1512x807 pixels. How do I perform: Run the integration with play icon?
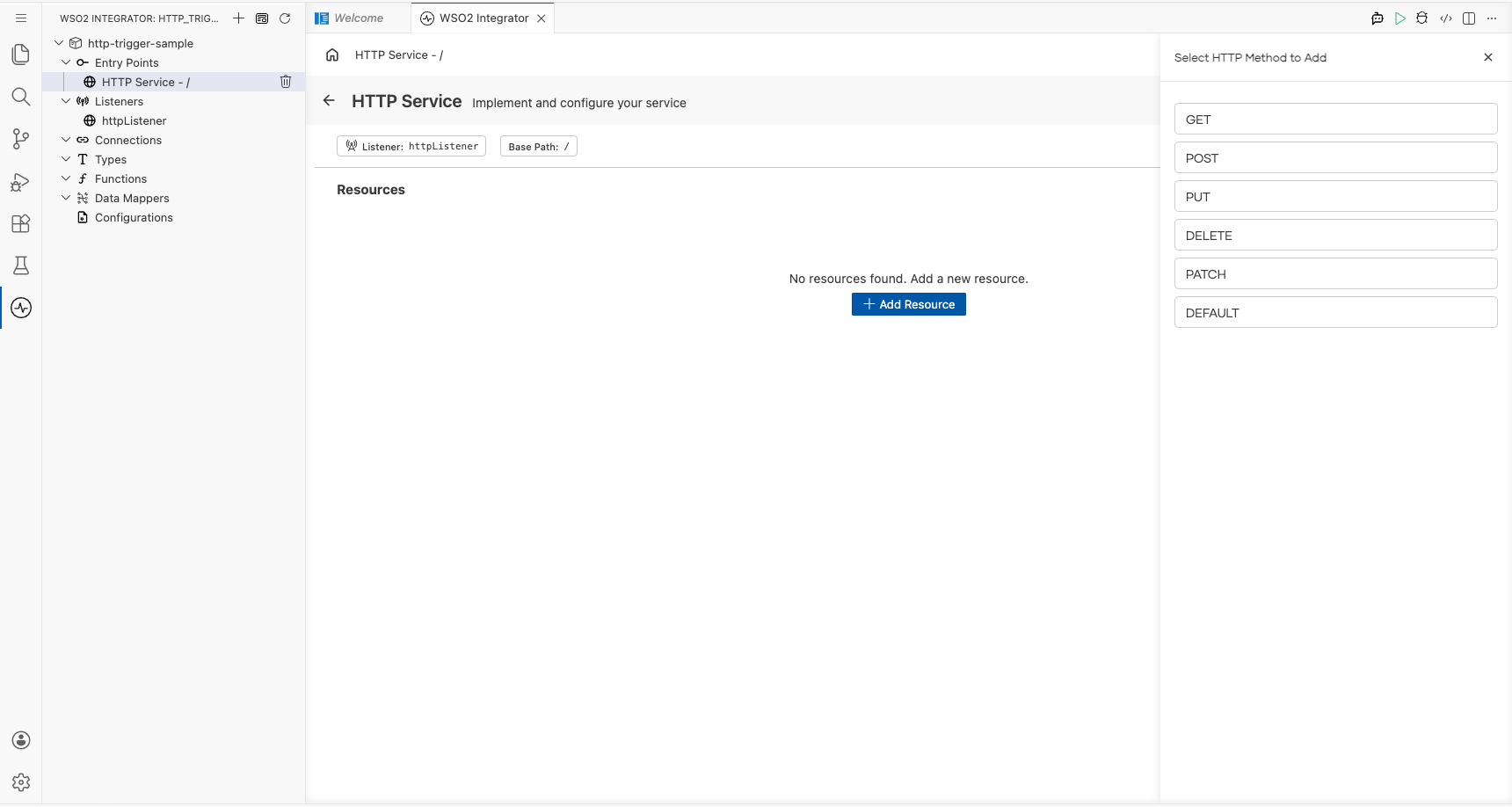click(x=1400, y=18)
